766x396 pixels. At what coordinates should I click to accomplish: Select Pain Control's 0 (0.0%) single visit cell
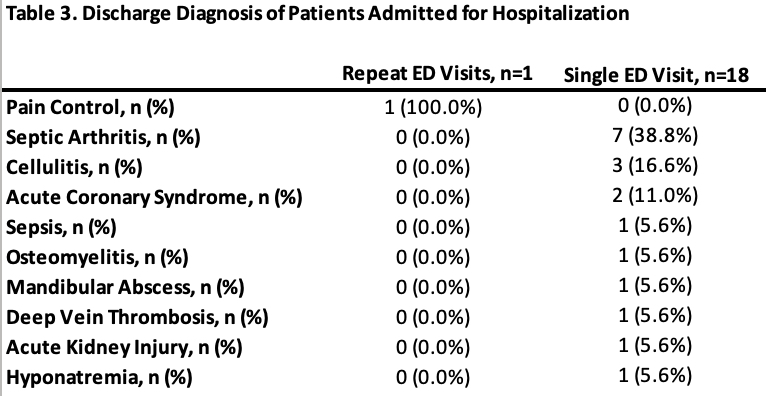point(655,106)
